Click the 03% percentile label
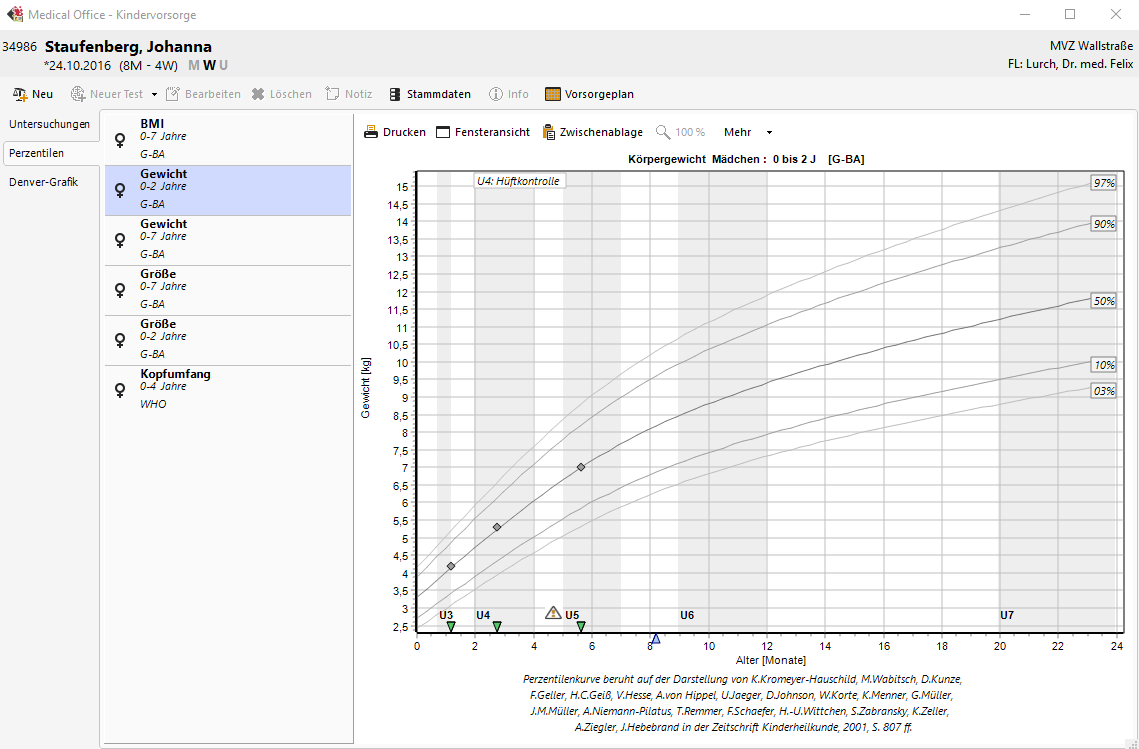The image size is (1139, 749). coord(1103,391)
